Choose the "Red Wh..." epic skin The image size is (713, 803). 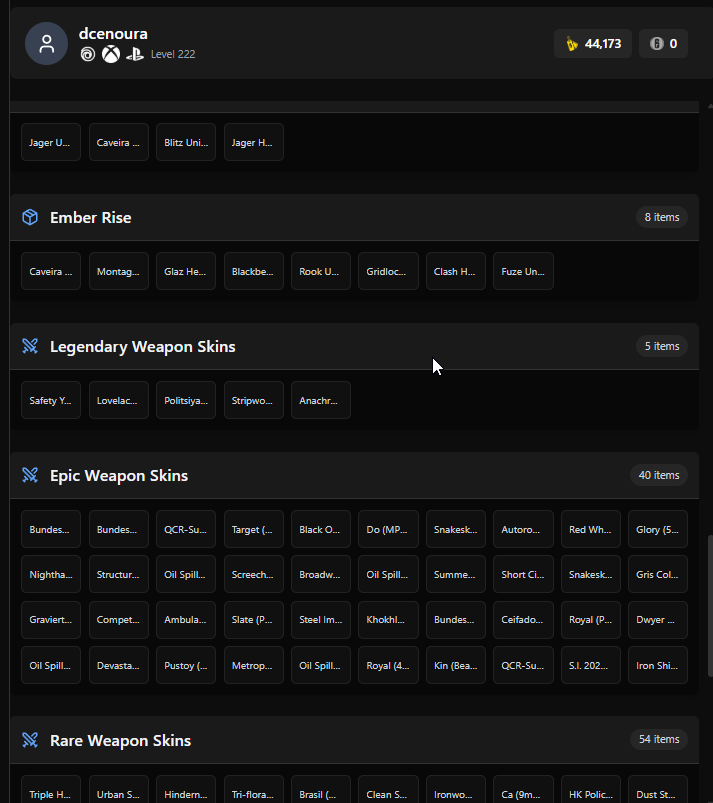(x=591, y=530)
